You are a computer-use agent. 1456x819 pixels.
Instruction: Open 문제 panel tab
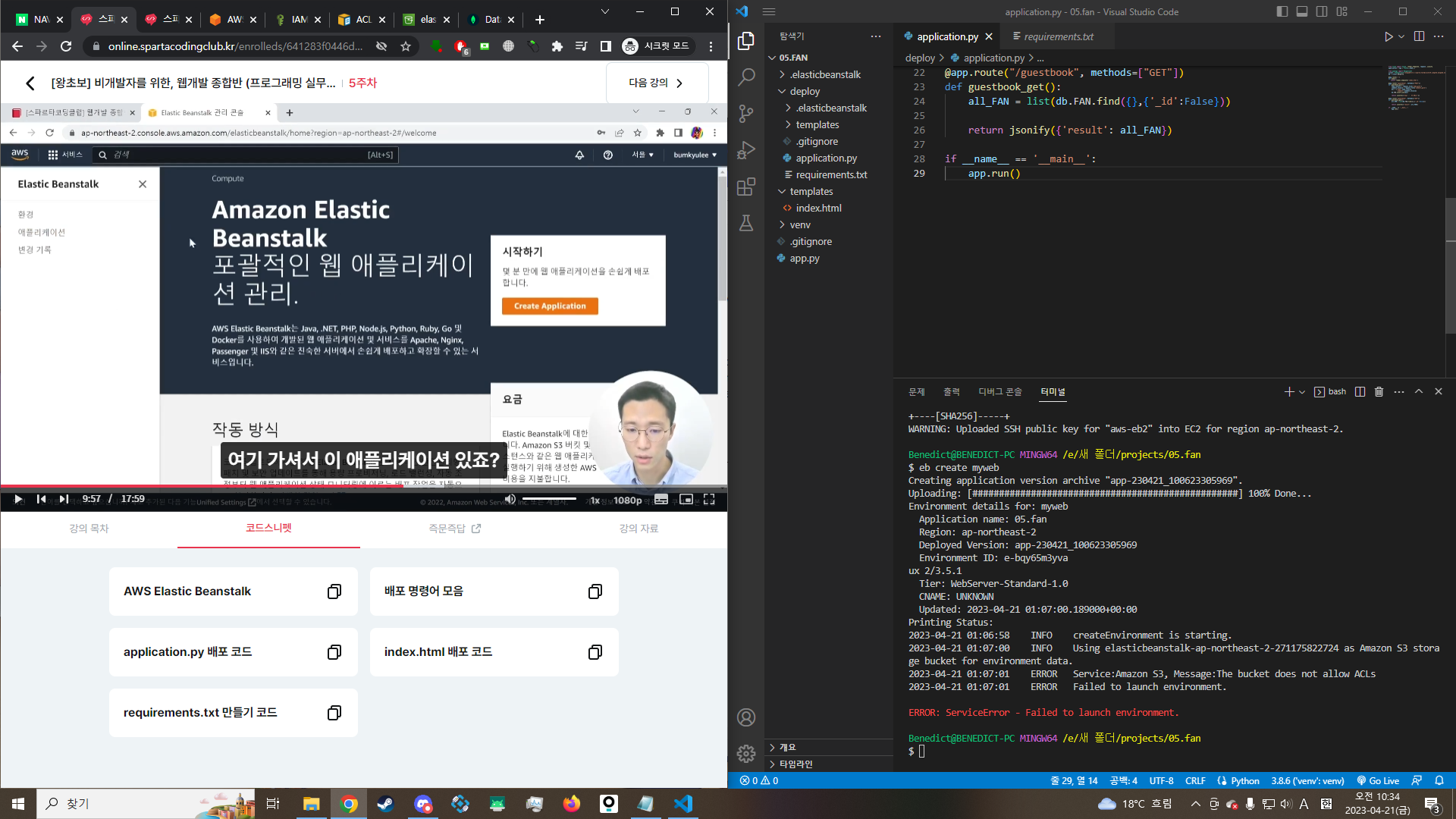tap(916, 392)
